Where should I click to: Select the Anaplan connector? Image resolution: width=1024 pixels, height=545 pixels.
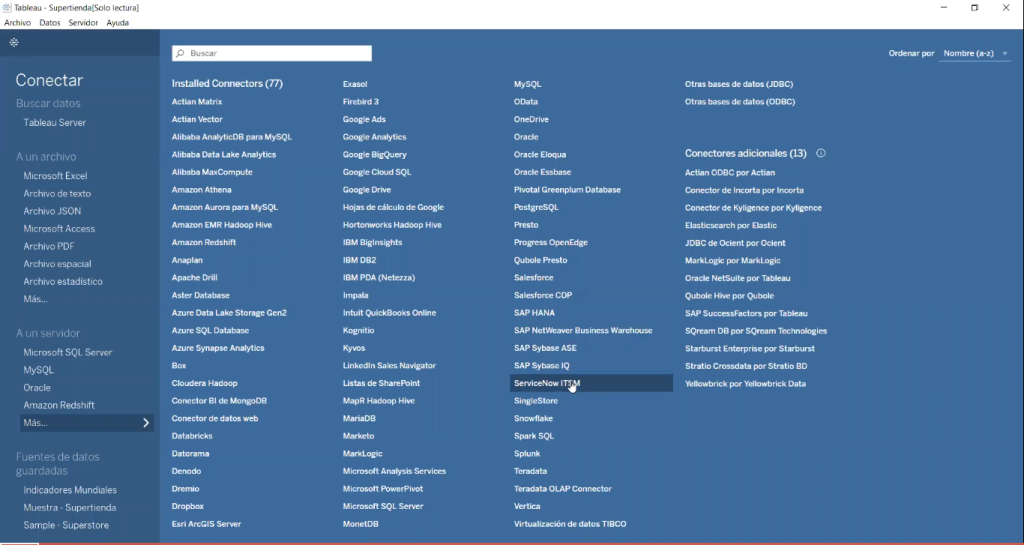(187, 260)
